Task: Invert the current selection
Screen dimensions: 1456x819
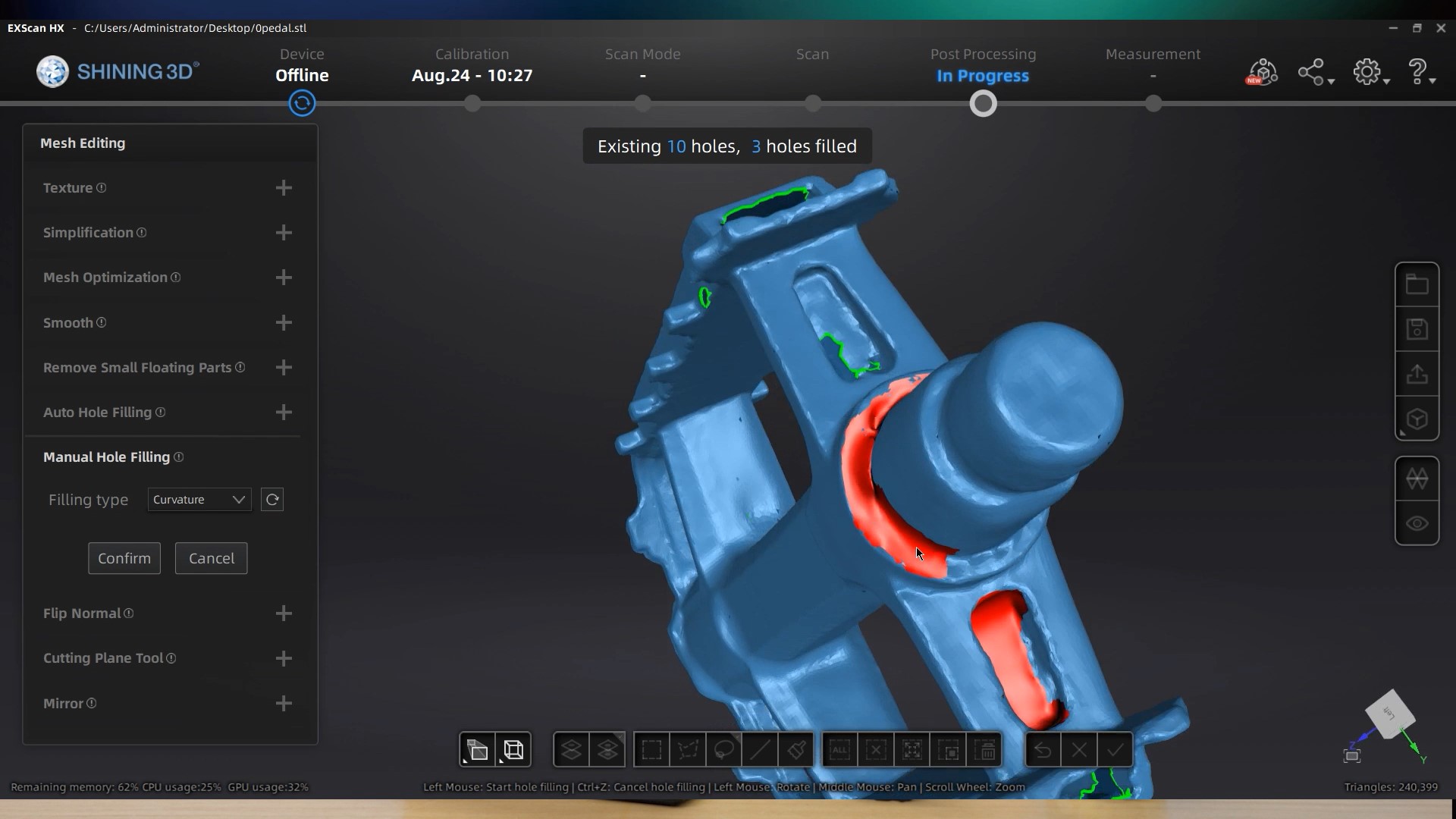Action: (x=912, y=749)
